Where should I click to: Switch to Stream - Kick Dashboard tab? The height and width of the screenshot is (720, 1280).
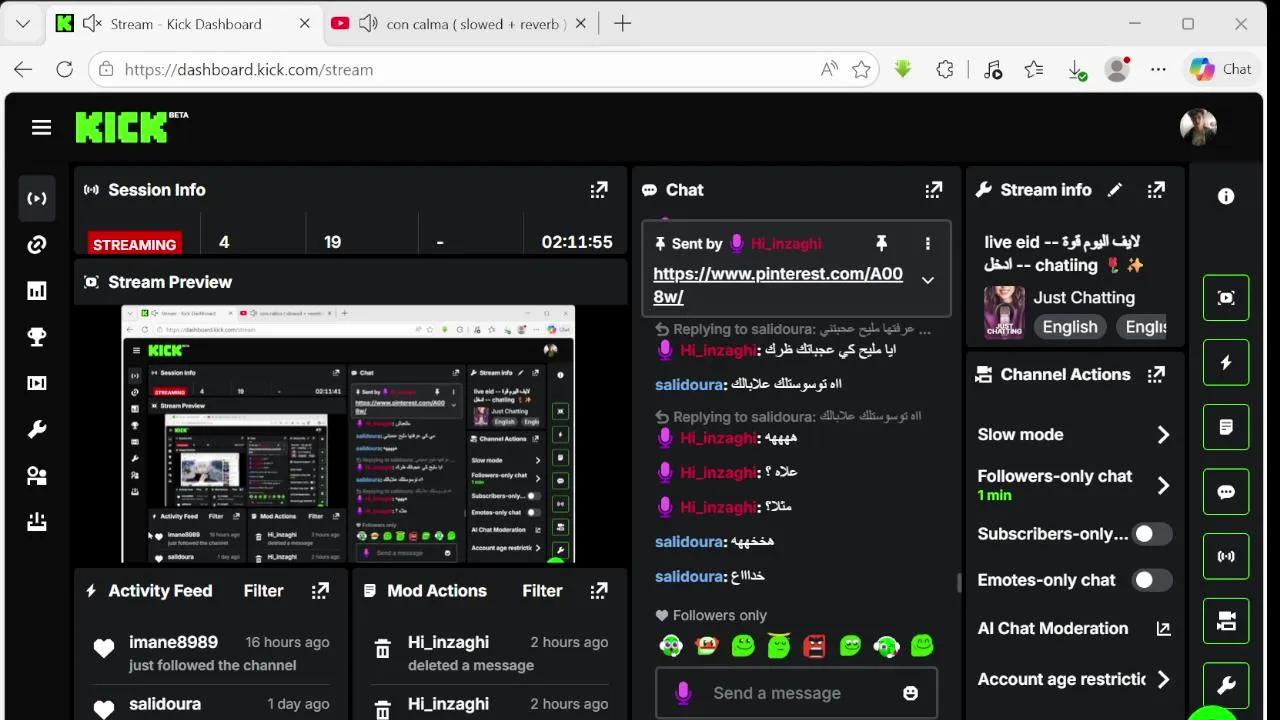pos(185,24)
